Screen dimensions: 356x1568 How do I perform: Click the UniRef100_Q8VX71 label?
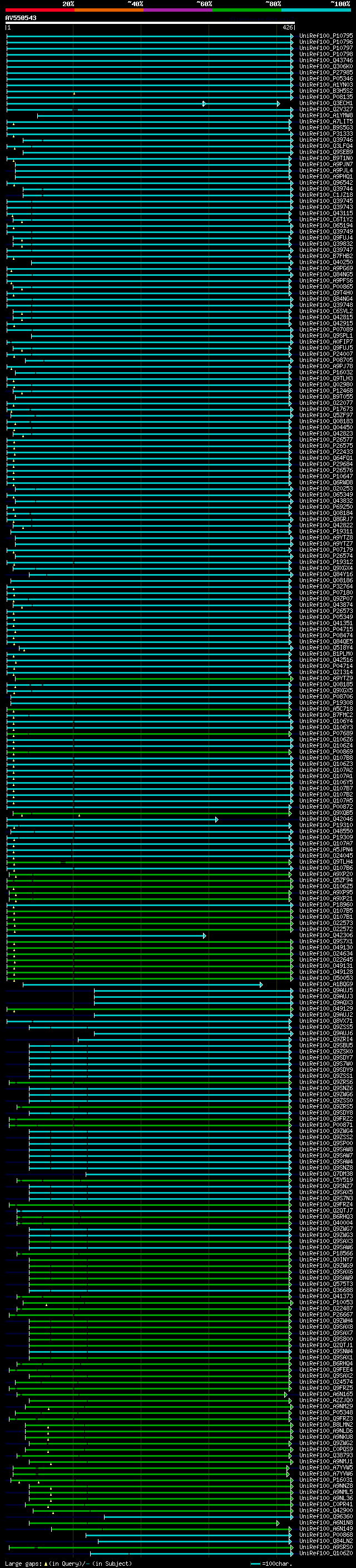pyautogui.click(x=326, y=1021)
